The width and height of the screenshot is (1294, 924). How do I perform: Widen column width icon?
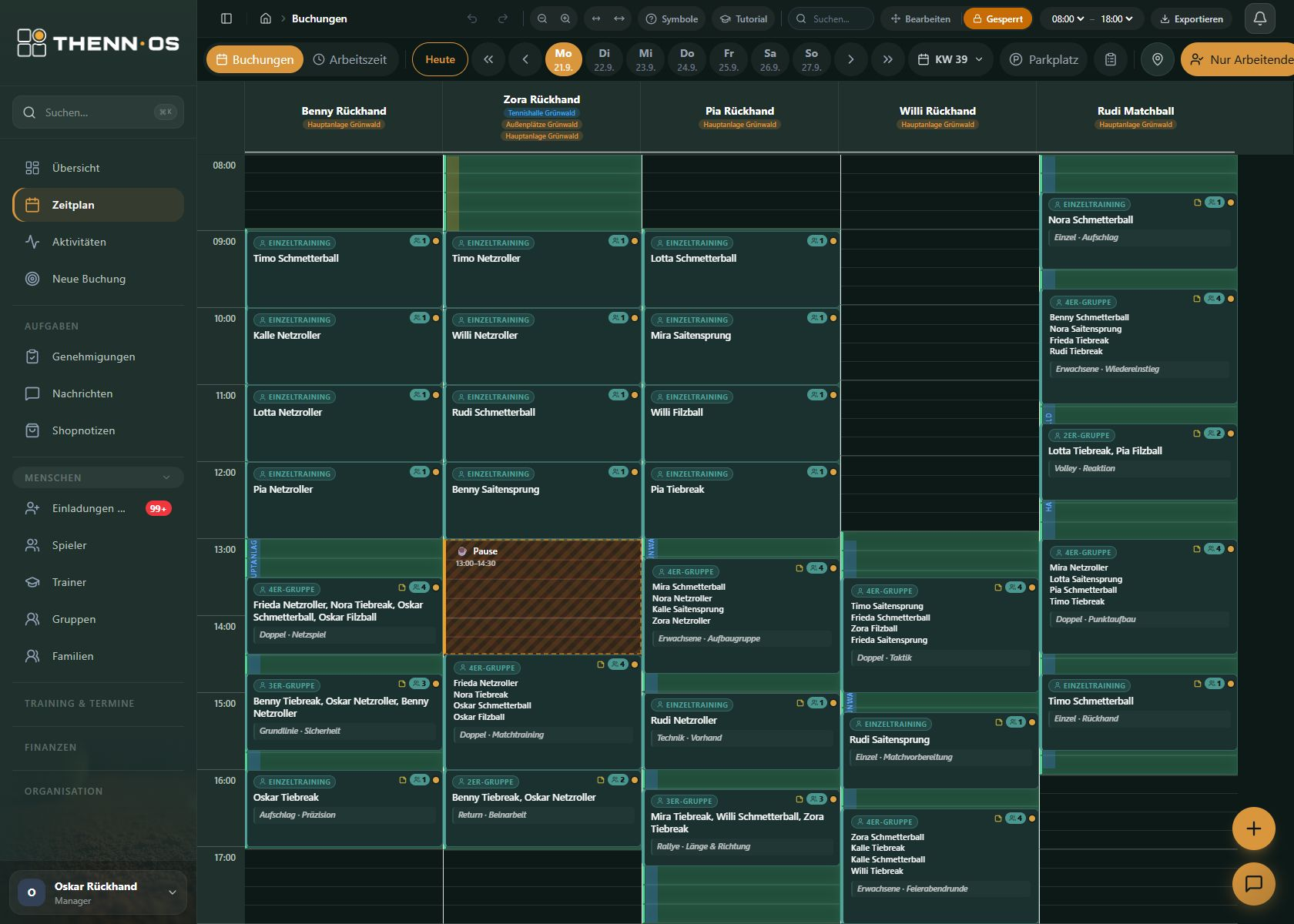click(x=619, y=18)
